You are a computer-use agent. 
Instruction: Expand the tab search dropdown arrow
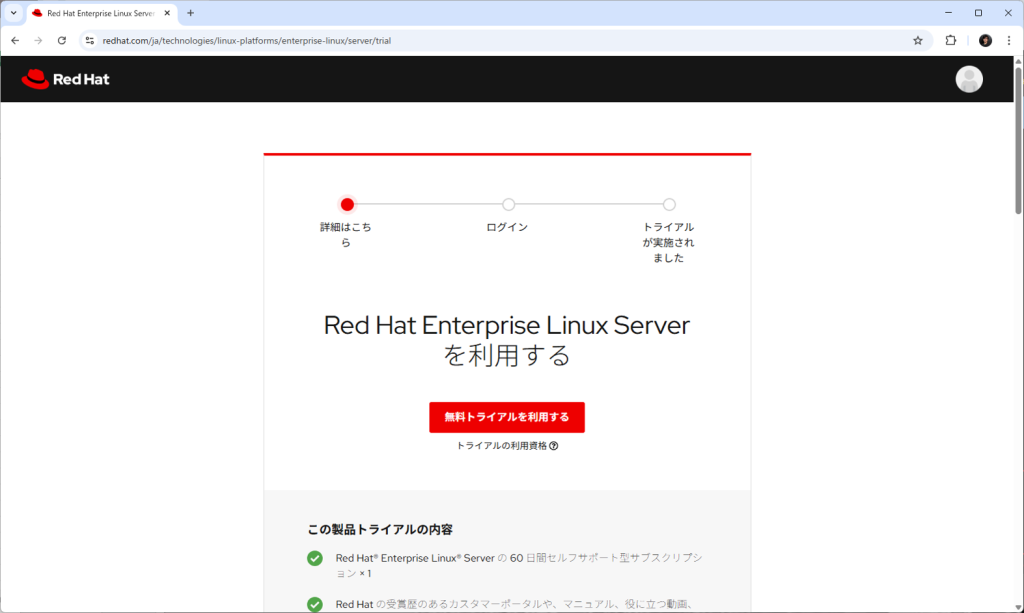tap(13, 13)
